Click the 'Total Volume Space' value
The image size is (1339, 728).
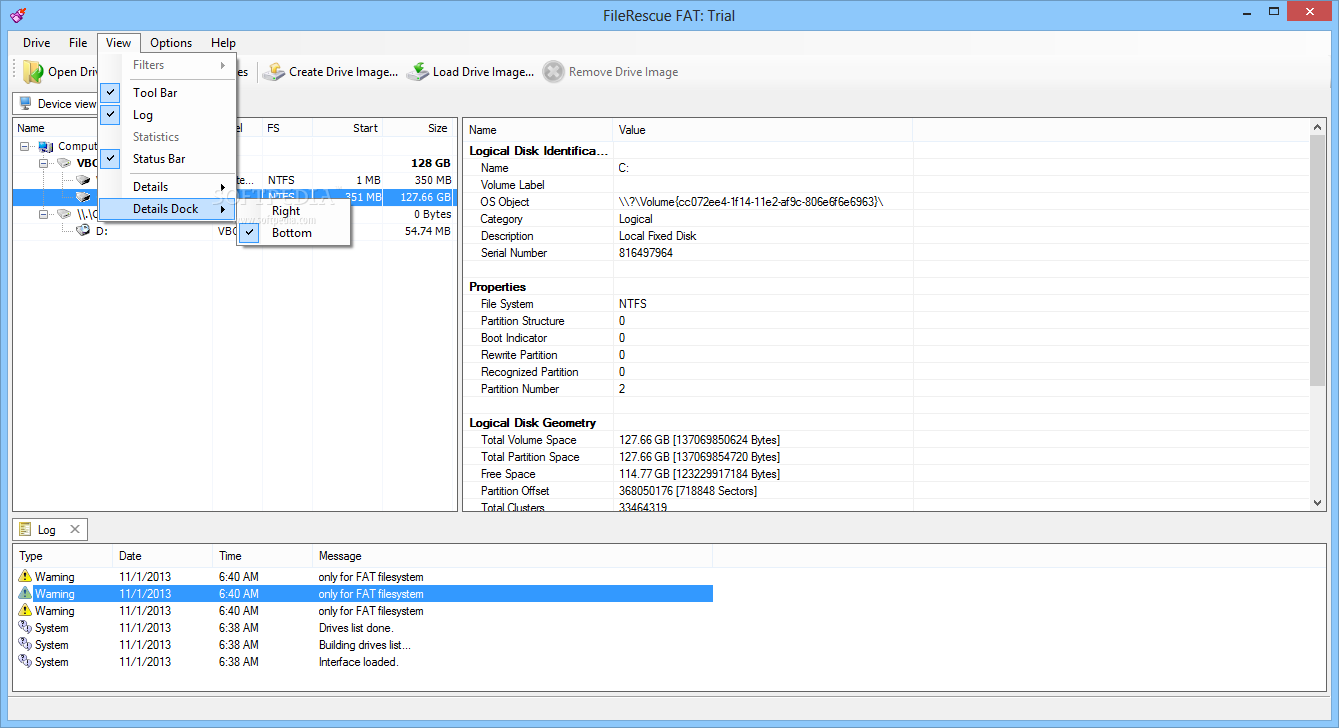pyautogui.click(x=699, y=440)
